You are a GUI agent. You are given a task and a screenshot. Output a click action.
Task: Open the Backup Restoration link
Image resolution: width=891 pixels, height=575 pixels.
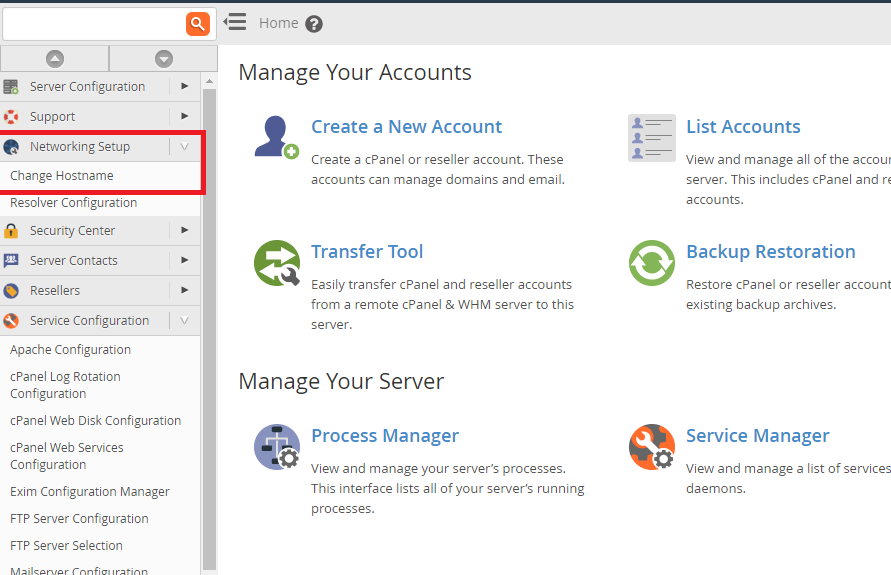[x=771, y=251]
